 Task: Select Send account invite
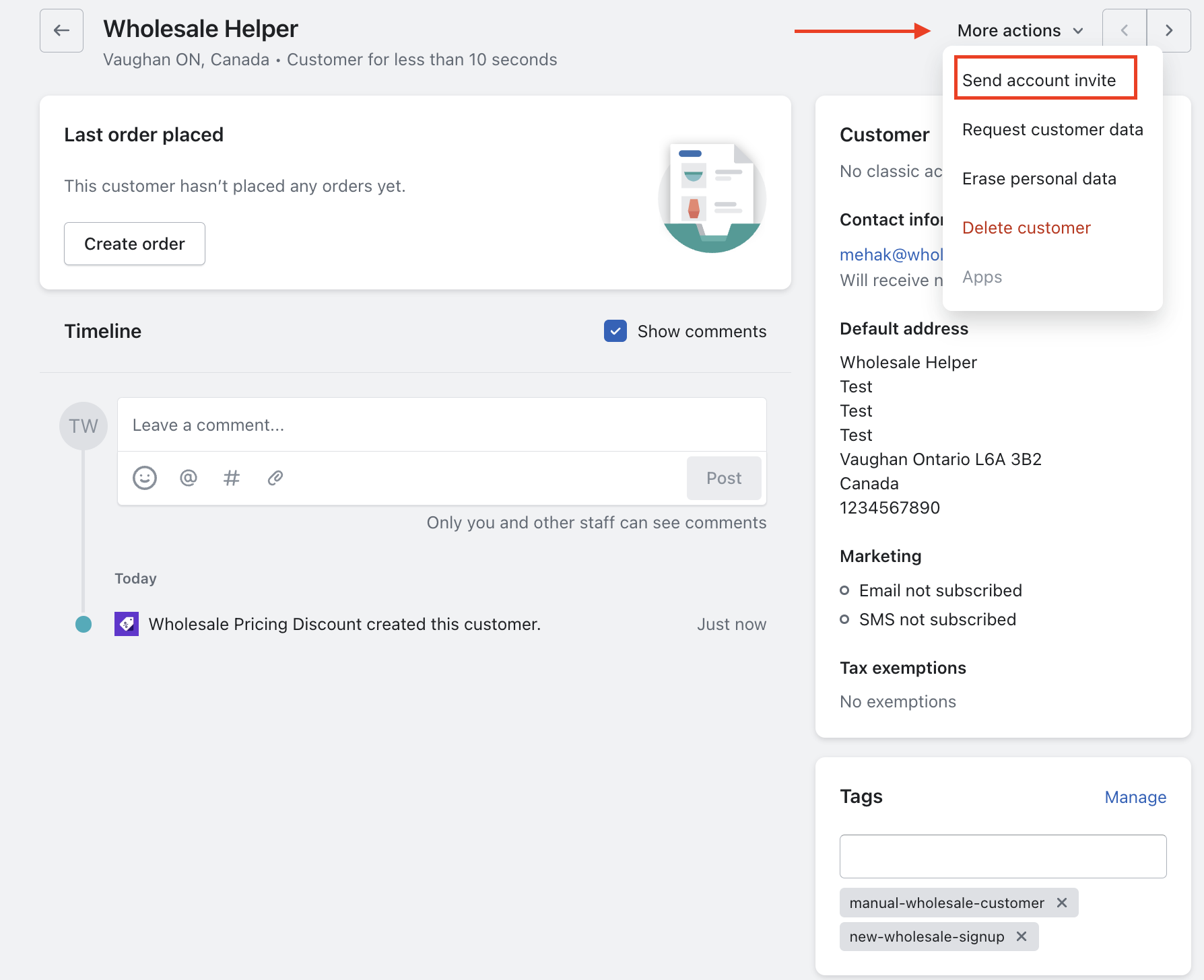coord(1039,80)
